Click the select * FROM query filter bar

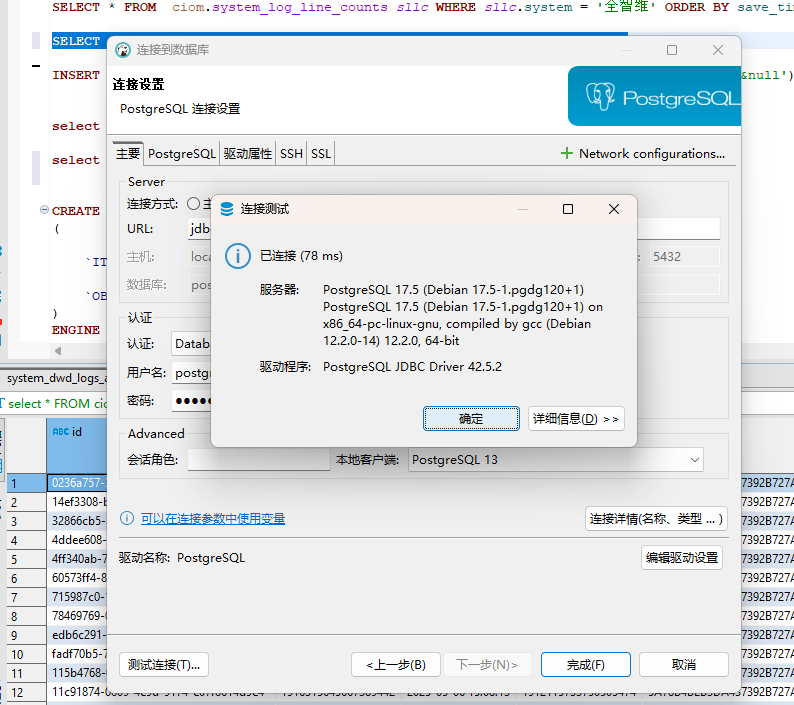(x=57, y=404)
